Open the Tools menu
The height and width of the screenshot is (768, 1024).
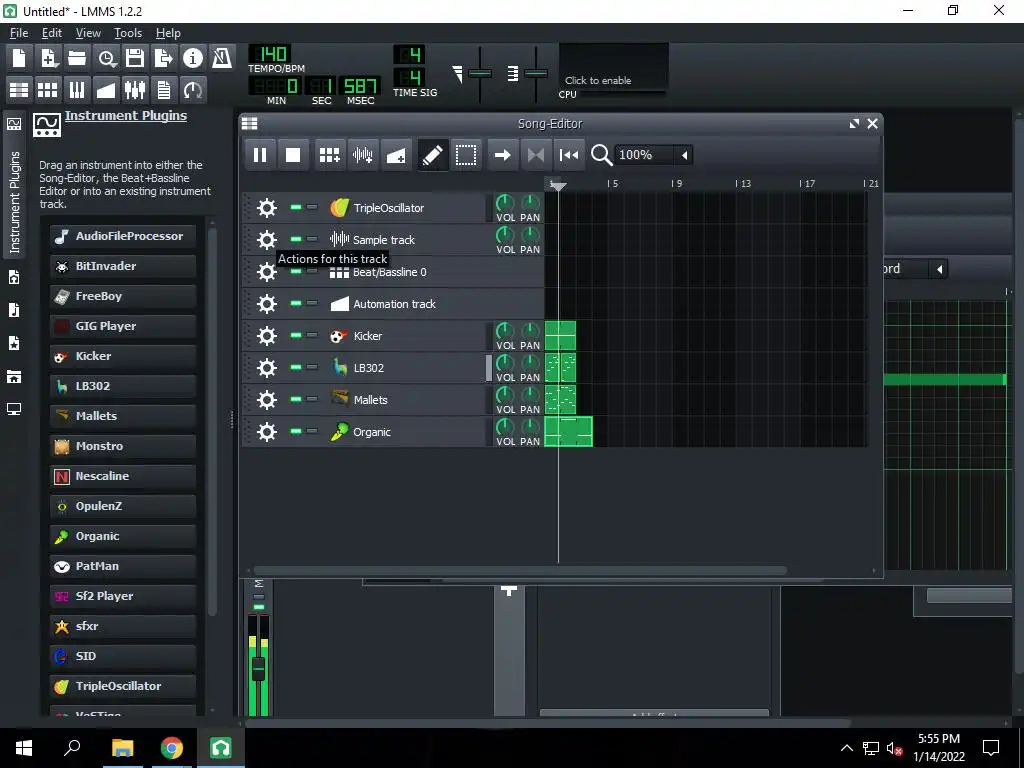click(128, 33)
